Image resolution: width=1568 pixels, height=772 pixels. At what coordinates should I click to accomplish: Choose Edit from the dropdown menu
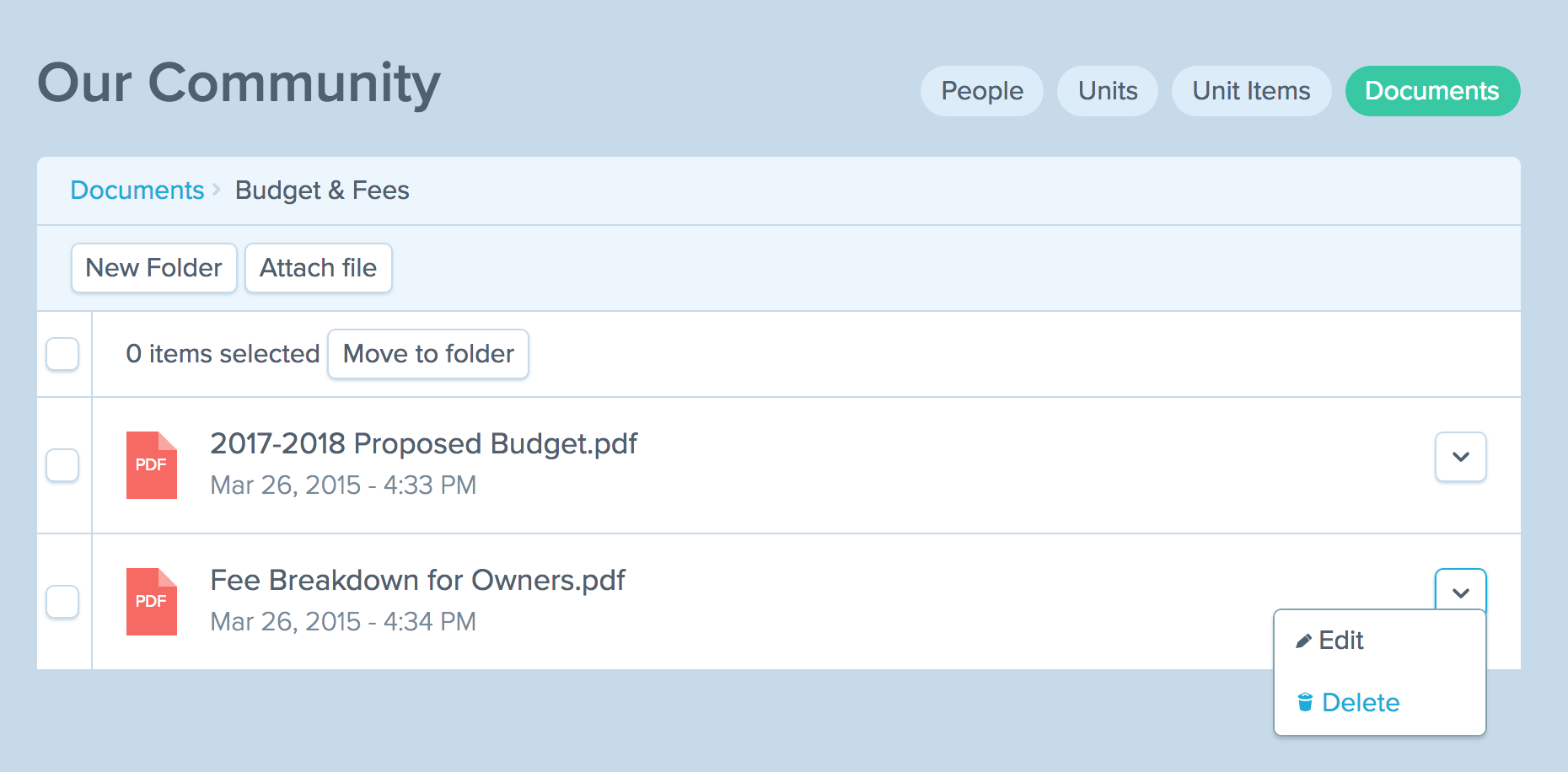pyautogui.click(x=1340, y=641)
